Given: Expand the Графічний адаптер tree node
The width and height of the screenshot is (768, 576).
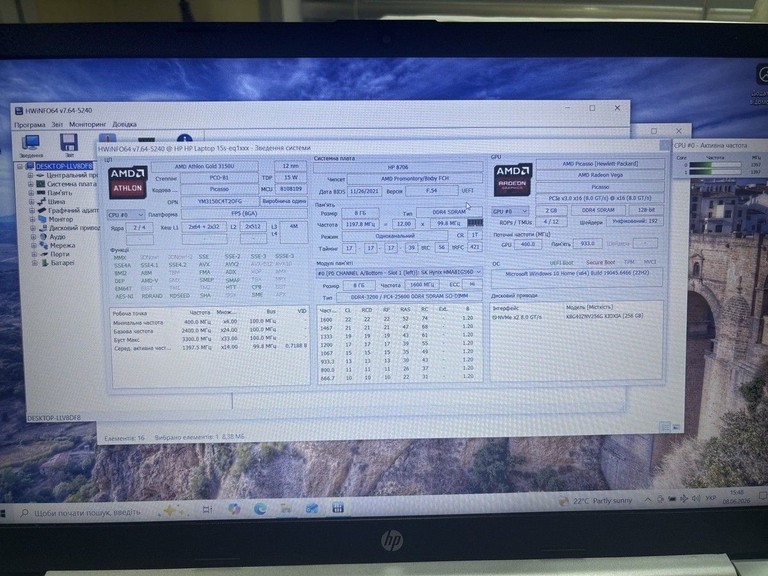Looking at the screenshot, I should click(32, 210).
